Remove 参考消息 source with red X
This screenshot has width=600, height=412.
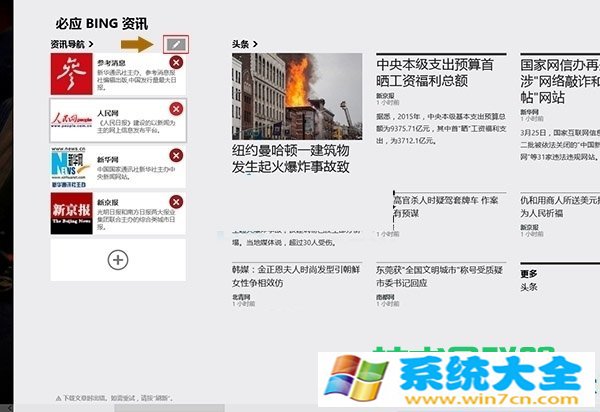[x=176, y=62]
